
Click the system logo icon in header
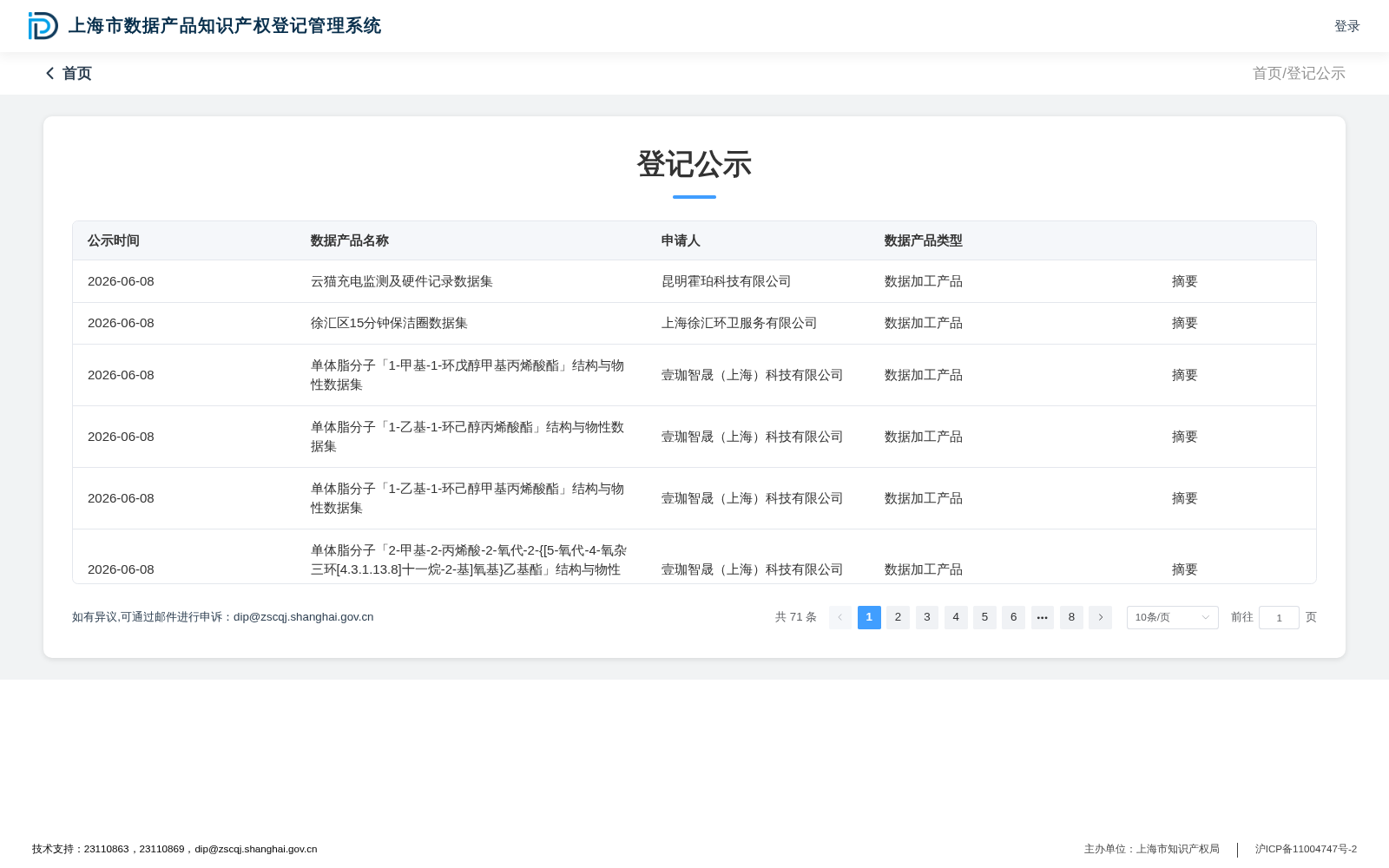[43, 26]
